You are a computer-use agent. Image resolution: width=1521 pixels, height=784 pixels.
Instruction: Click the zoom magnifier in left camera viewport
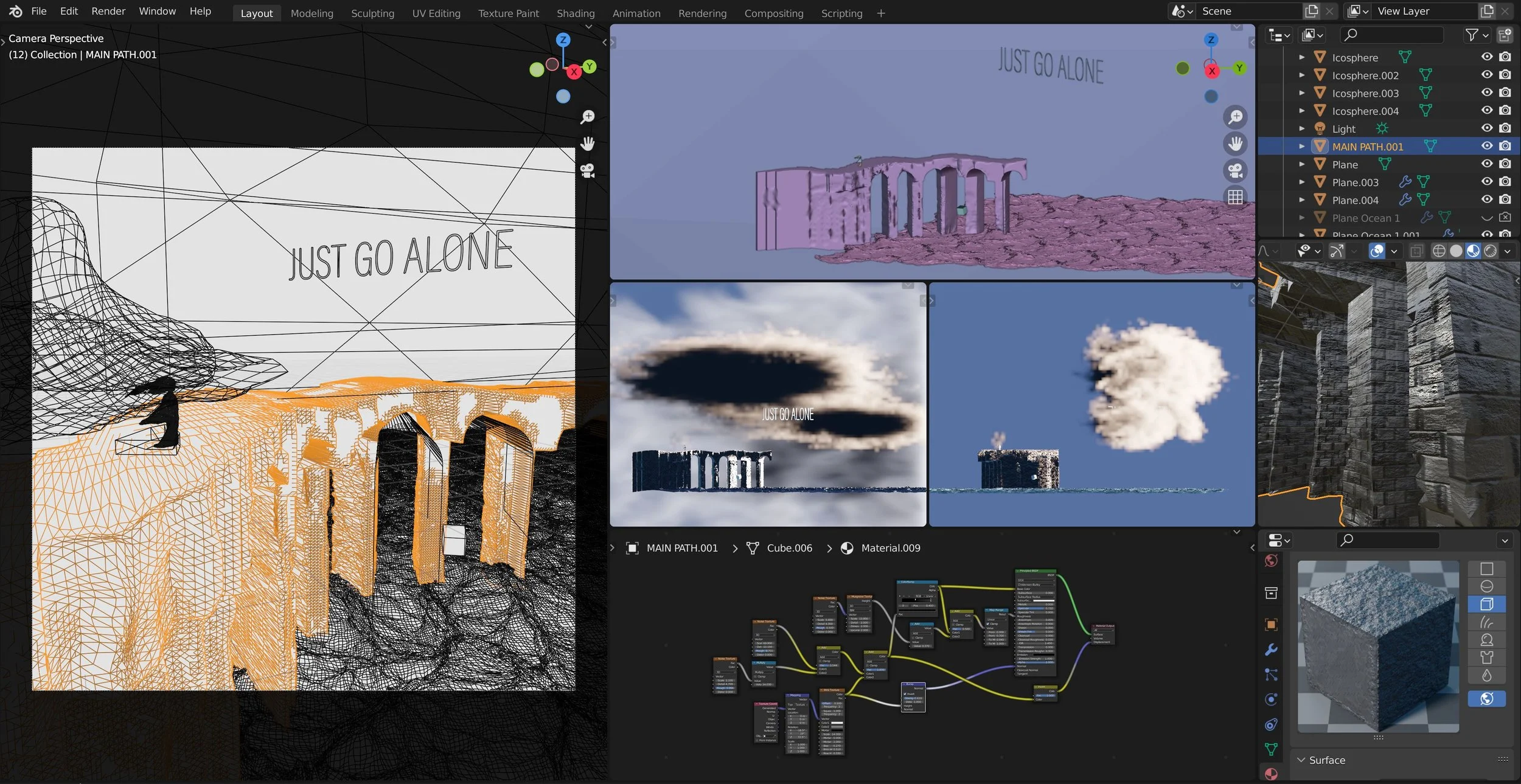coord(587,117)
